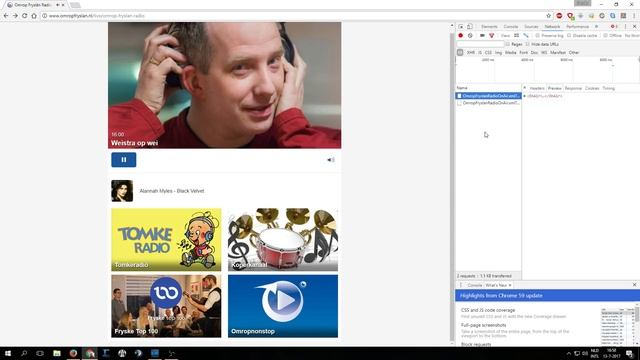This screenshot has width=640, height=360.
Task: Open drawer Console tab
Action: [x=474, y=285]
